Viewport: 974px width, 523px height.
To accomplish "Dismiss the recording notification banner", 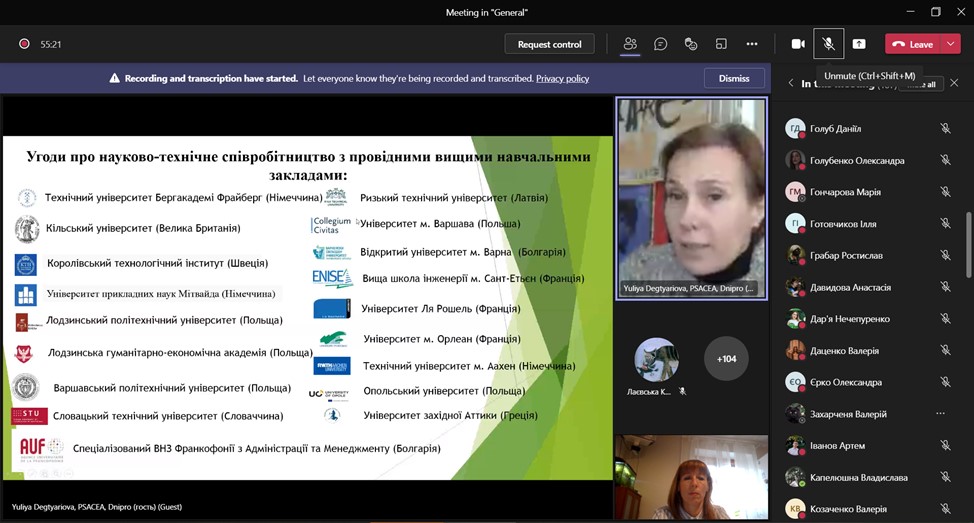I will (734, 78).
